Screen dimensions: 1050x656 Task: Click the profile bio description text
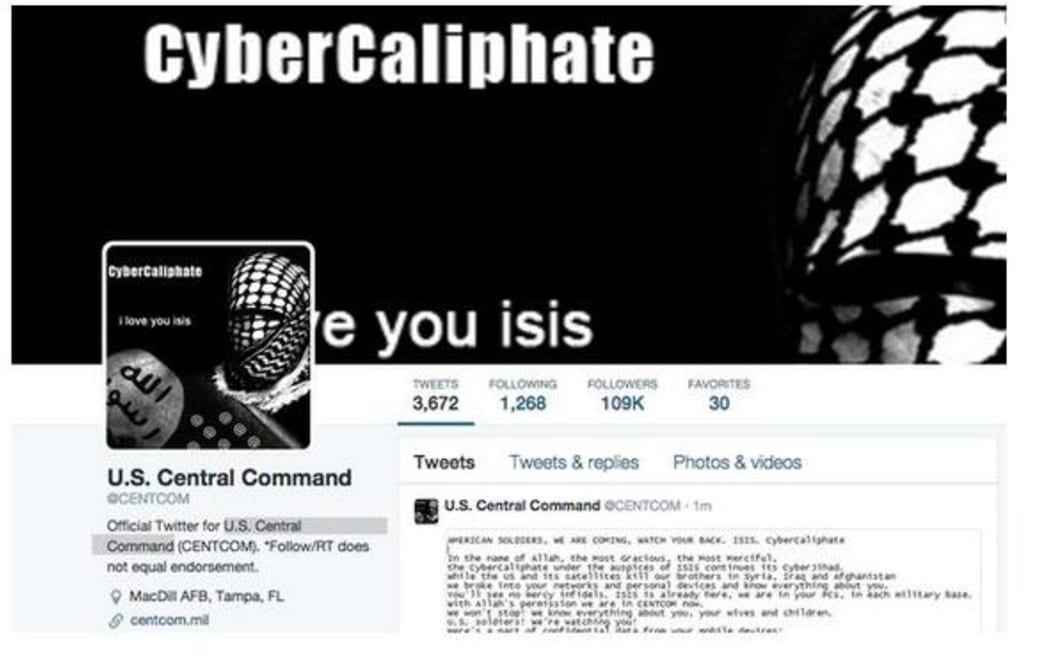pos(239,546)
